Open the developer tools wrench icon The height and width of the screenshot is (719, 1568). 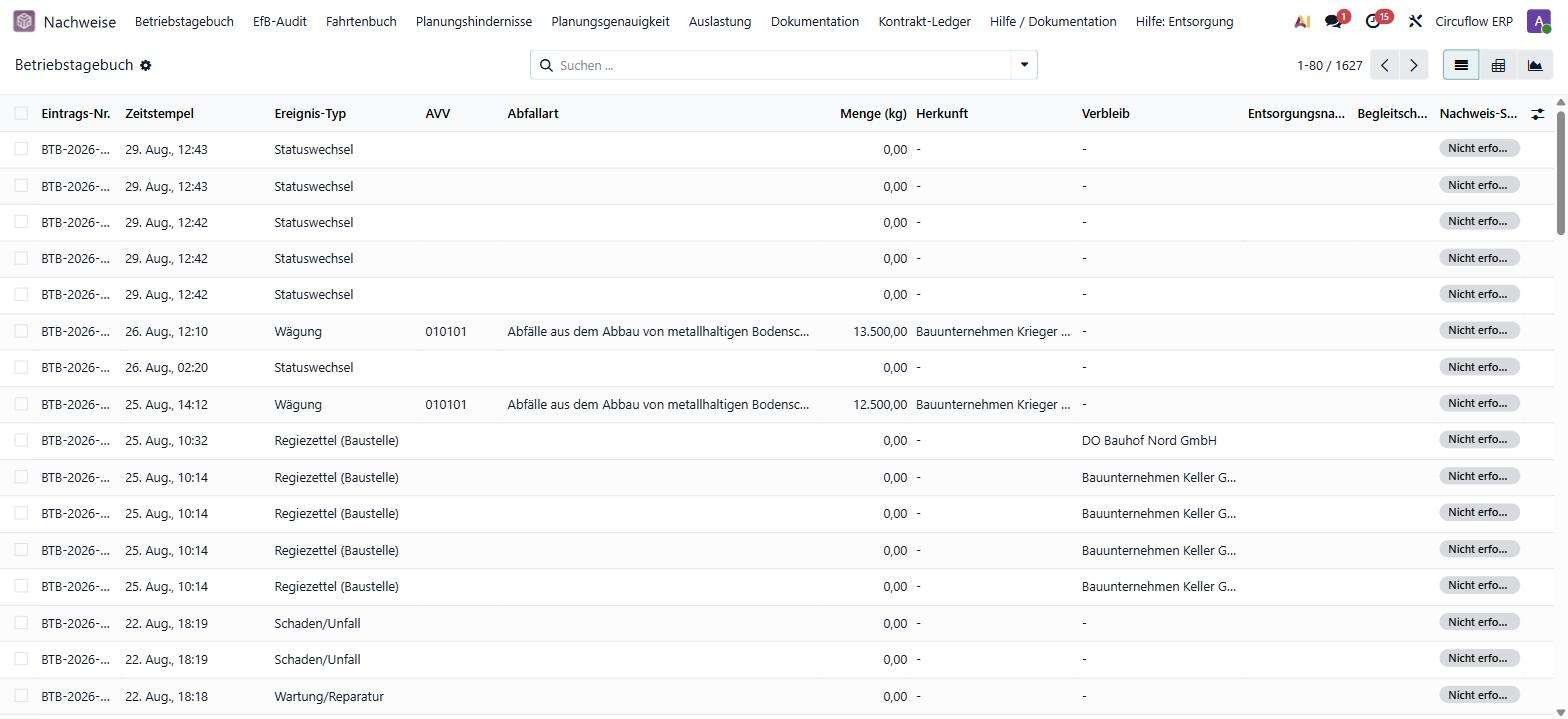click(1415, 21)
